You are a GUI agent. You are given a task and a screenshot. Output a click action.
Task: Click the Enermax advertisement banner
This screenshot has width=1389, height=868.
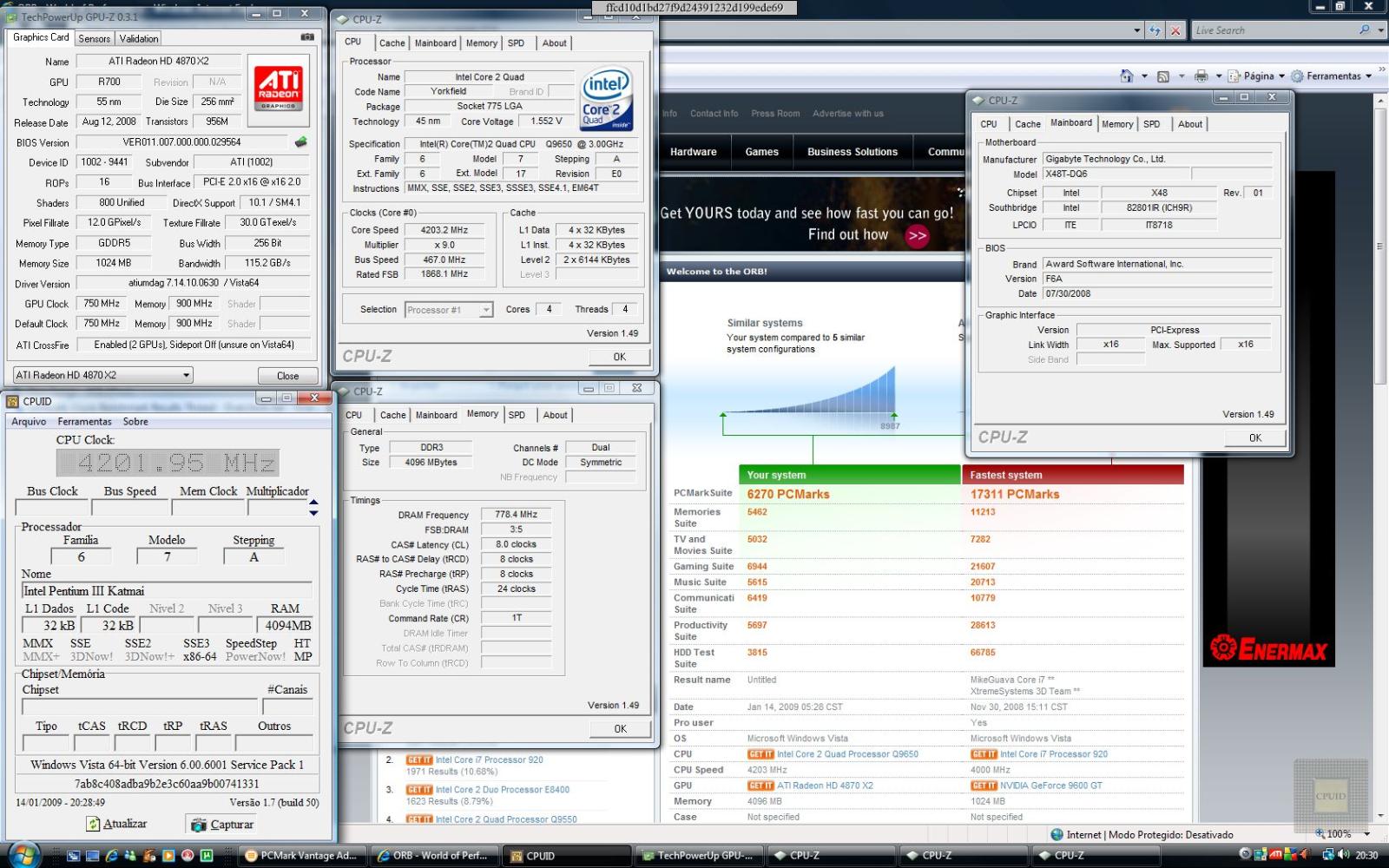tap(1268, 418)
